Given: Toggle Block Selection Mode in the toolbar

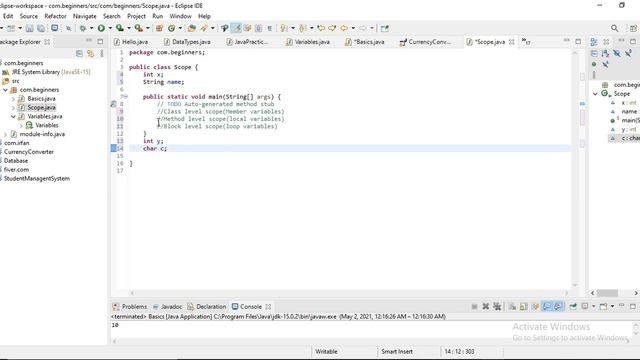Looking at the screenshot, I should point(258,28).
